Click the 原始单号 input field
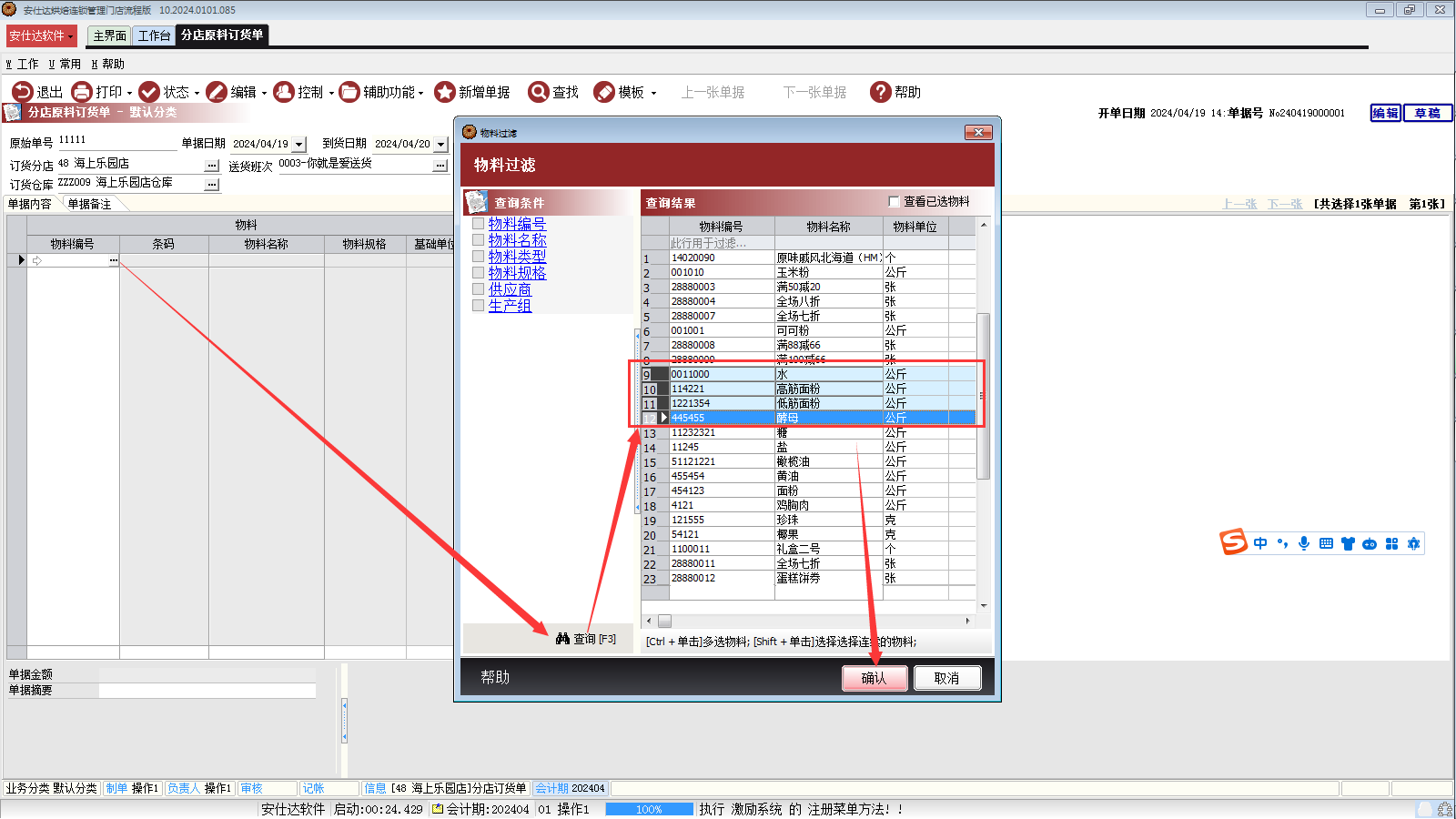Viewport: 1456px width, 819px height. click(116, 141)
